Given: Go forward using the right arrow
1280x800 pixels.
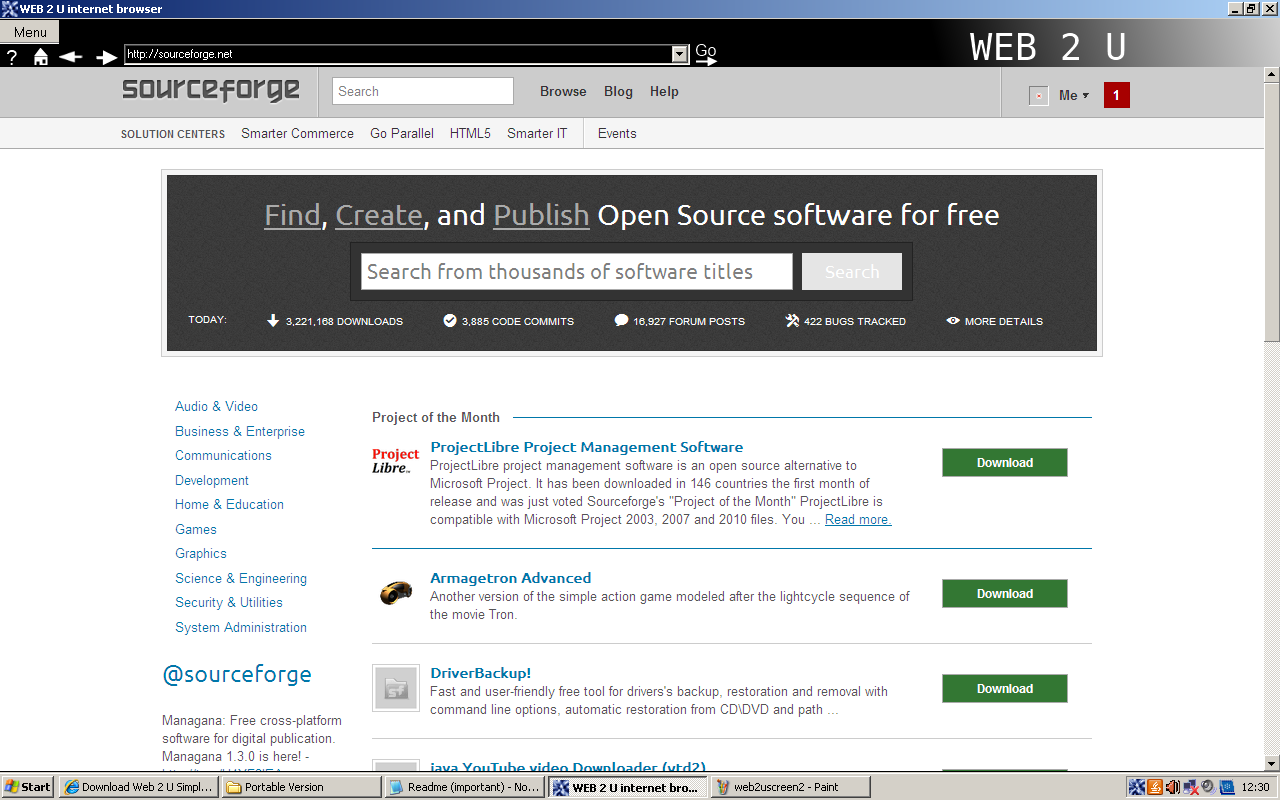Looking at the screenshot, I should (x=105, y=57).
